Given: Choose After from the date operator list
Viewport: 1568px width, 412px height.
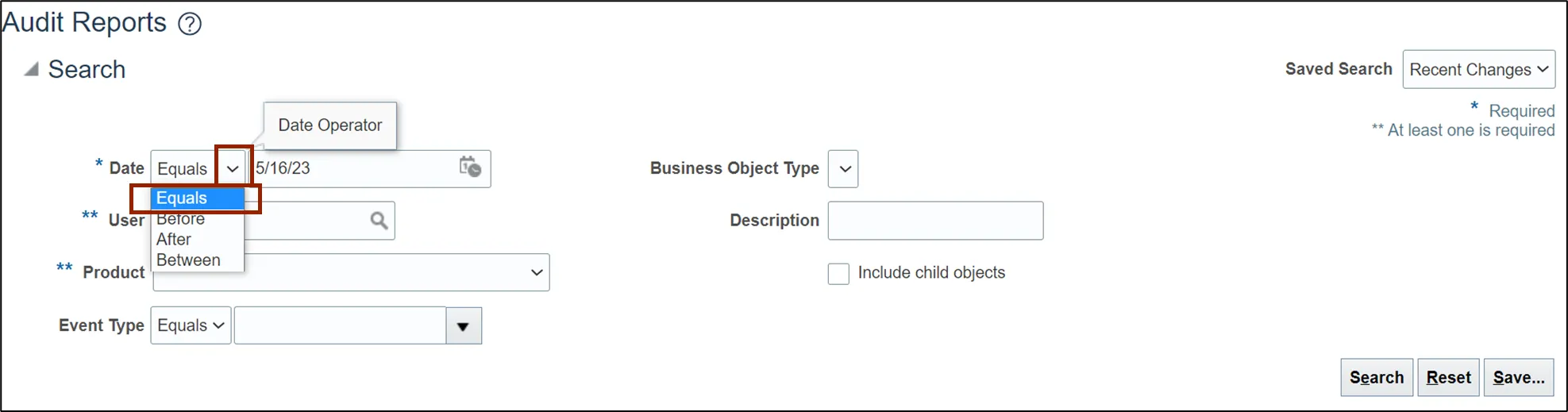Looking at the screenshot, I should pyautogui.click(x=174, y=240).
